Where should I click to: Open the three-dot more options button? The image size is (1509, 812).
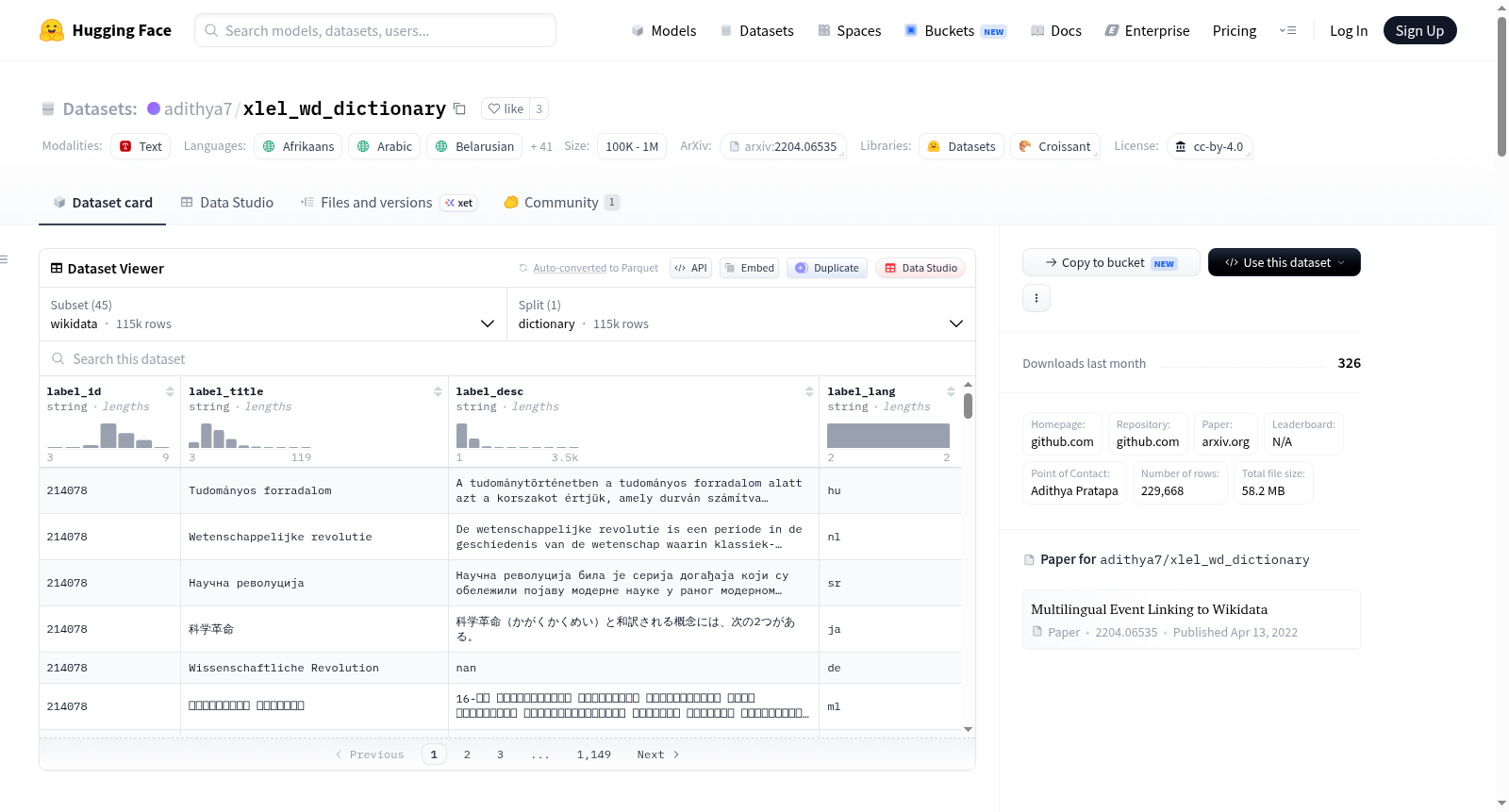click(x=1036, y=298)
